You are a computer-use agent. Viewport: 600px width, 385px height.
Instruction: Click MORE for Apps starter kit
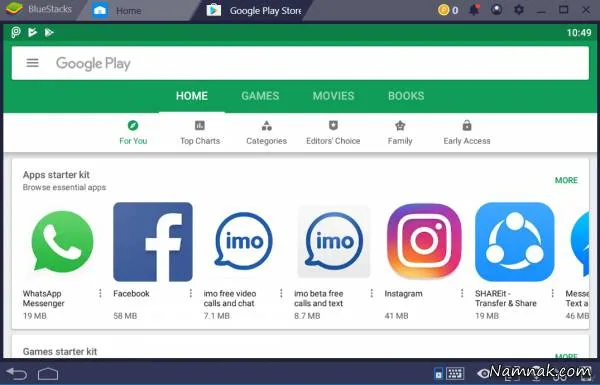(566, 180)
